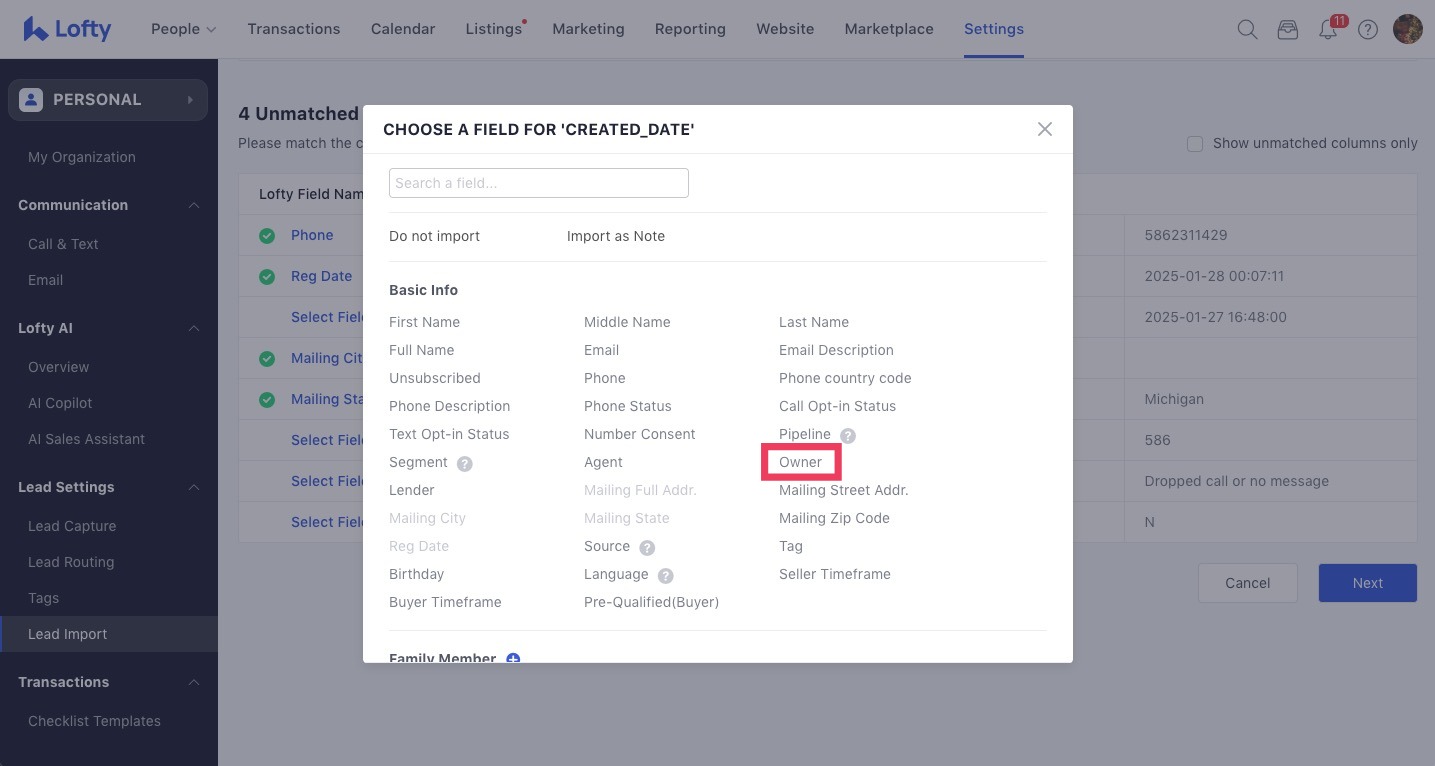Open My Organization in sidebar

82,157
